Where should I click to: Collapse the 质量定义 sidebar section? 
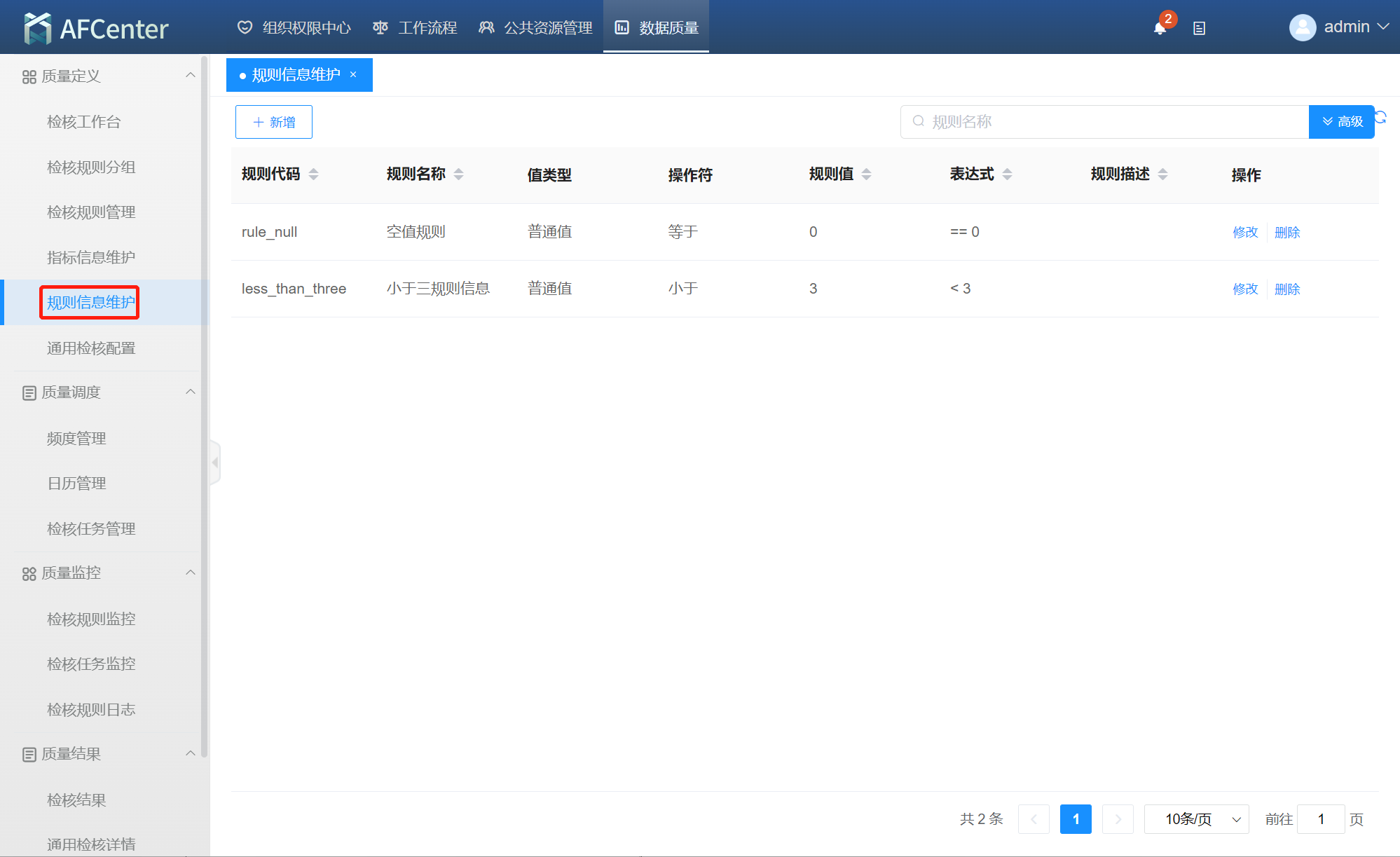click(190, 76)
